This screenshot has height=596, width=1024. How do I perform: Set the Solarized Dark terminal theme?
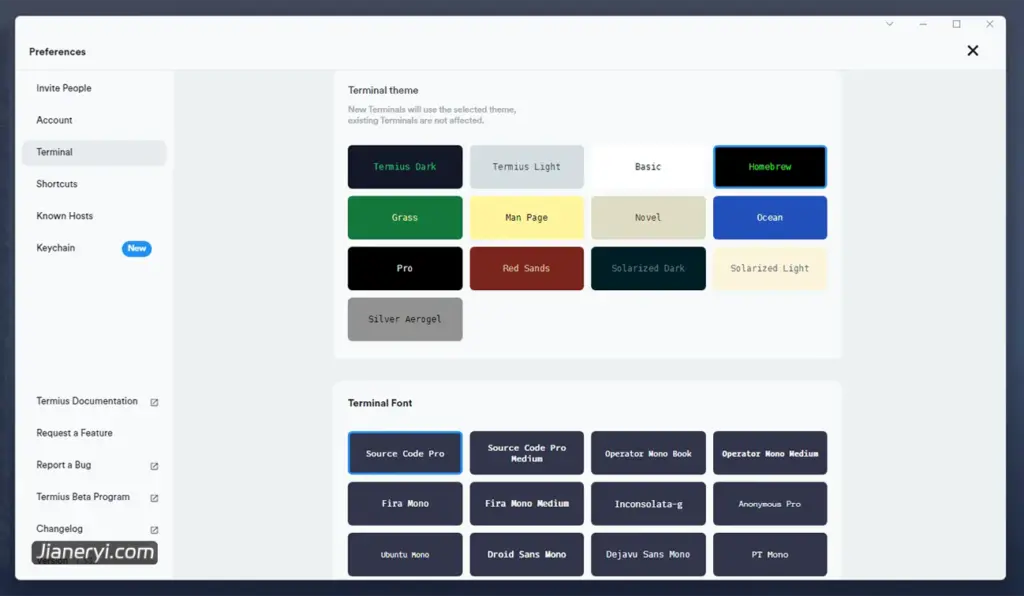tap(648, 268)
